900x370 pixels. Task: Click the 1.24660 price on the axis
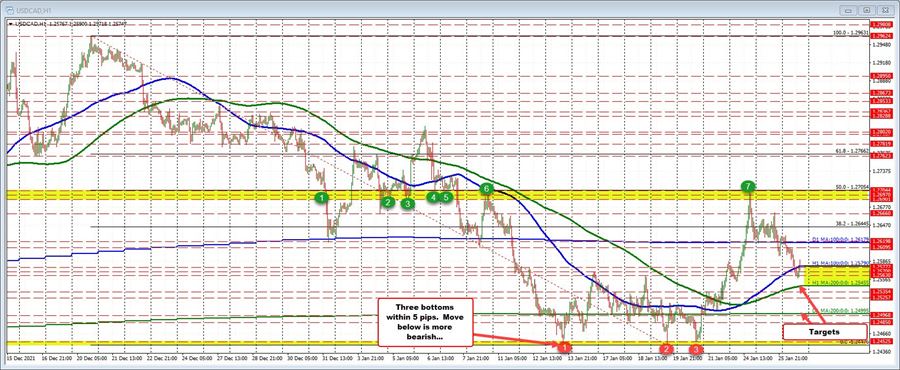[x=881, y=333]
